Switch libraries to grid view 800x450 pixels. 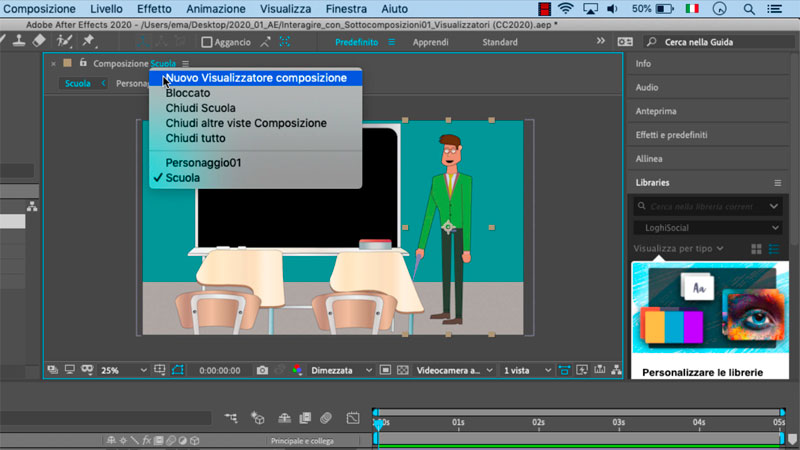pyautogui.click(x=756, y=249)
